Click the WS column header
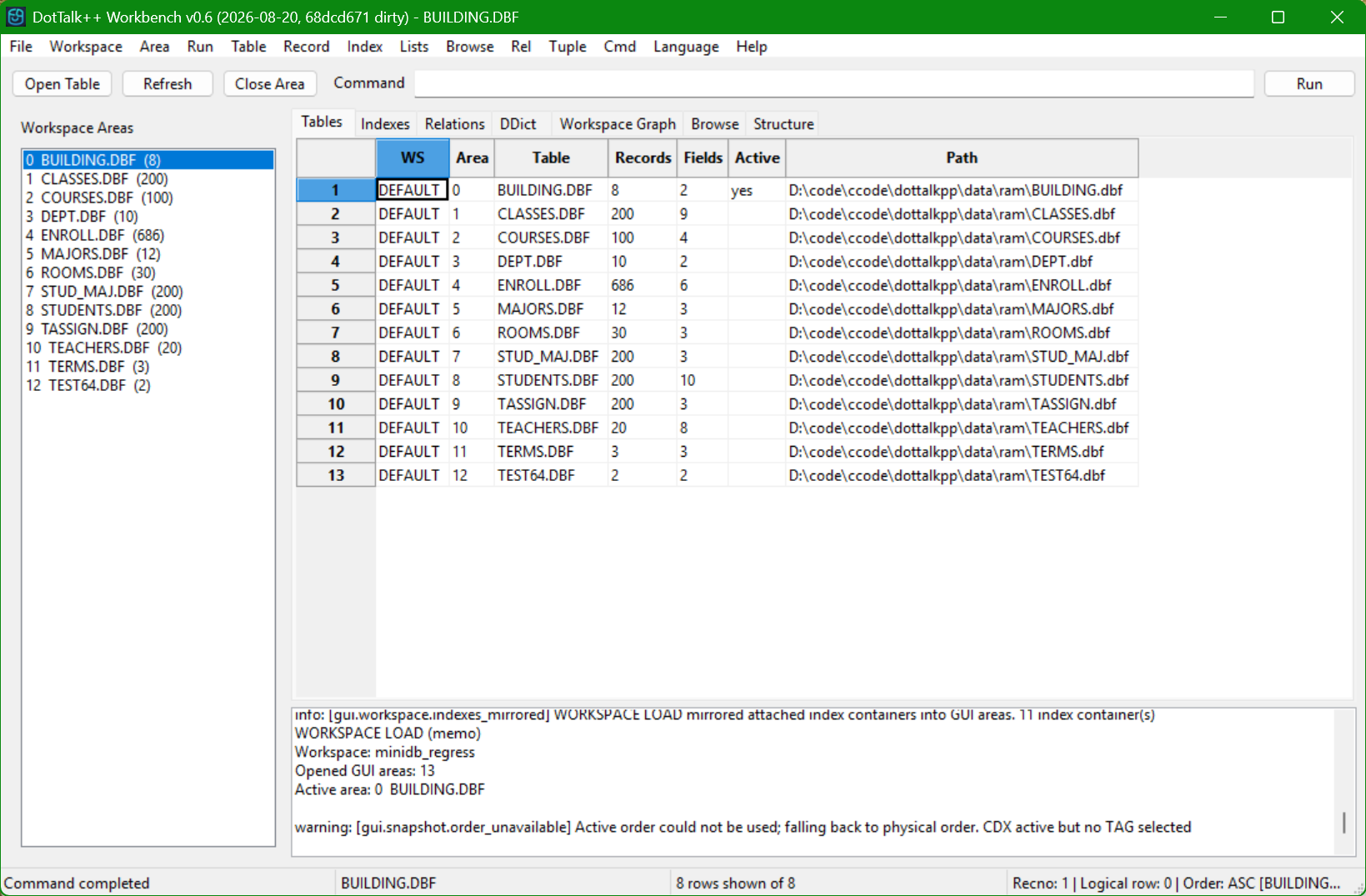Screen dimensions: 1366x896 point(413,158)
